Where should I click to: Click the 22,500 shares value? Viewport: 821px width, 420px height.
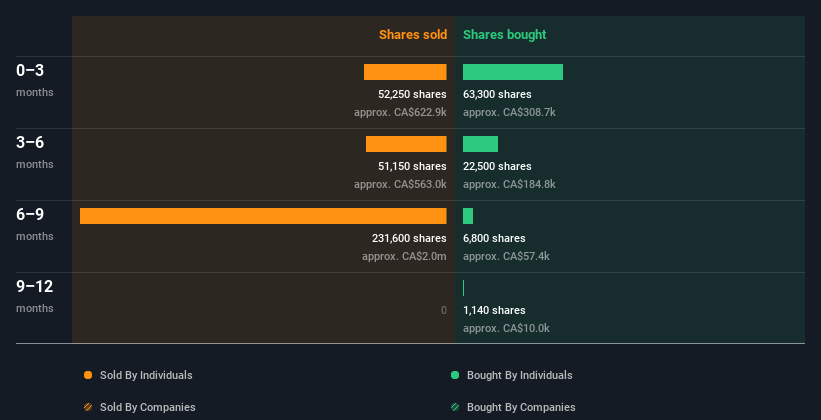pos(497,166)
